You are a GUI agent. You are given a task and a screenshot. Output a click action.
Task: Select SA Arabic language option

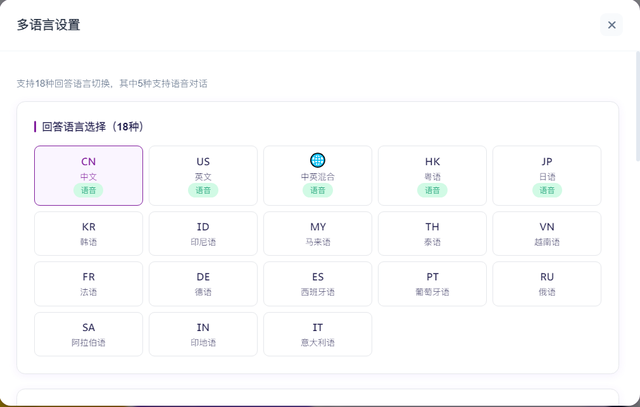point(89,335)
